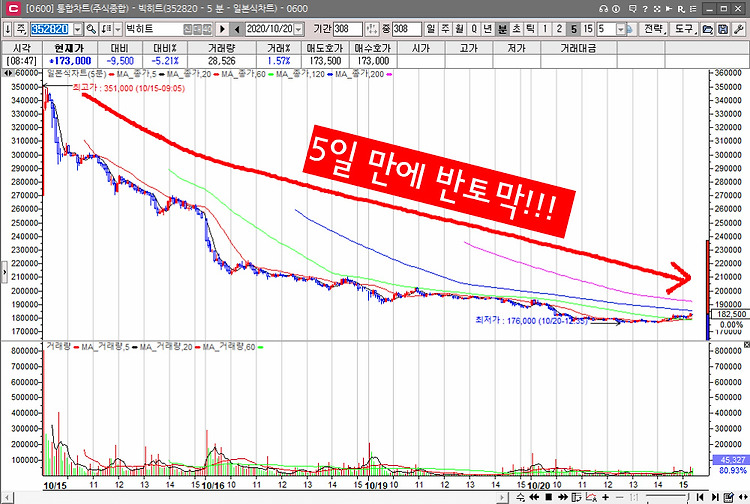The width and height of the screenshot is (750, 504).
Task: Open the 전략 strategy menu
Action: tap(653, 29)
